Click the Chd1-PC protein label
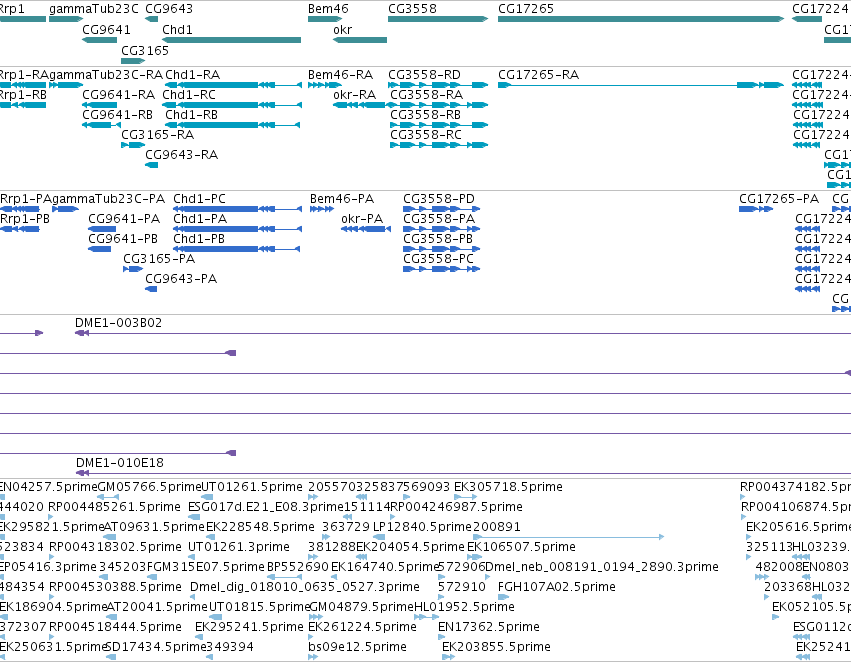This screenshot has width=851, height=662. pyautogui.click(x=199, y=199)
